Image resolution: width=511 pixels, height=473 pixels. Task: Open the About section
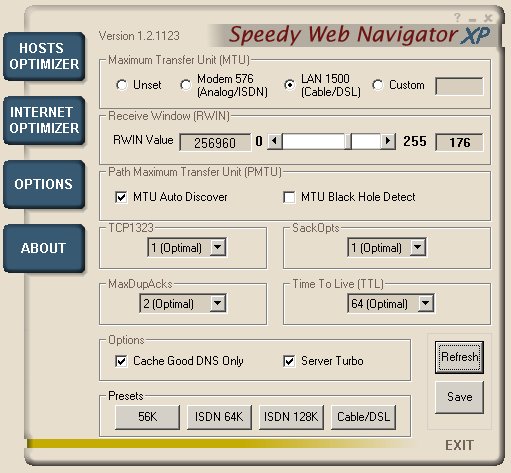coord(44,248)
